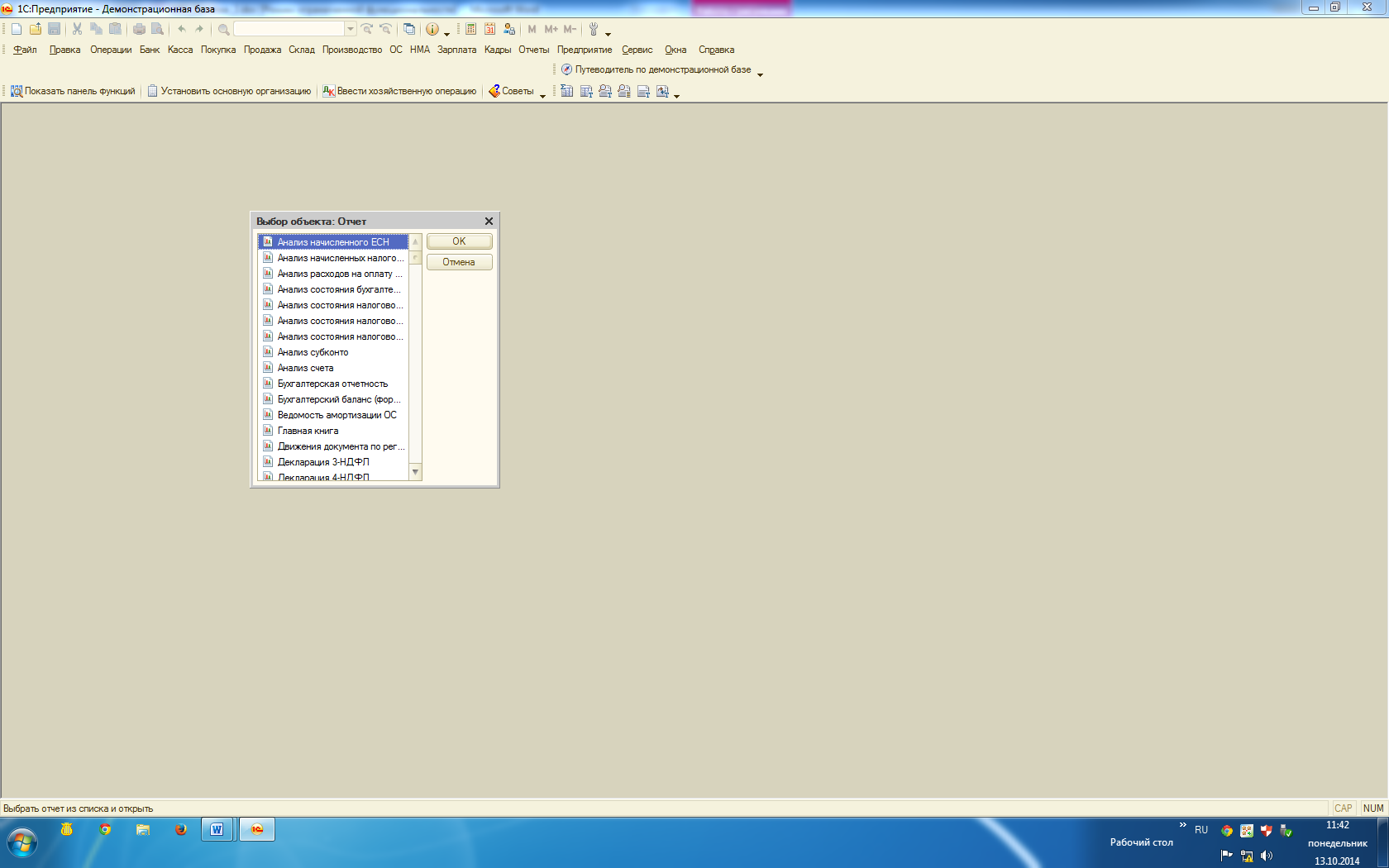This screenshot has width=1389, height=868.
Task: Click the RU language indicator
Action: (x=1201, y=830)
